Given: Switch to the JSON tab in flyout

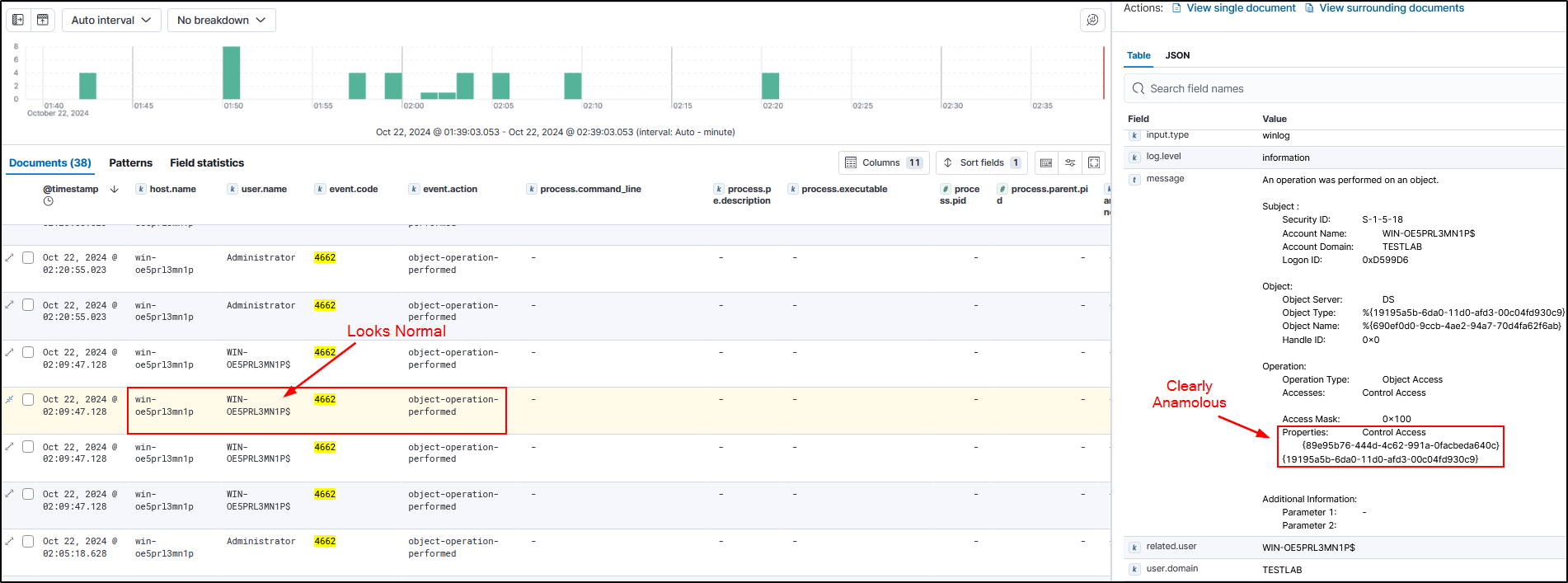Looking at the screenshot, I should click(1176, 55).
